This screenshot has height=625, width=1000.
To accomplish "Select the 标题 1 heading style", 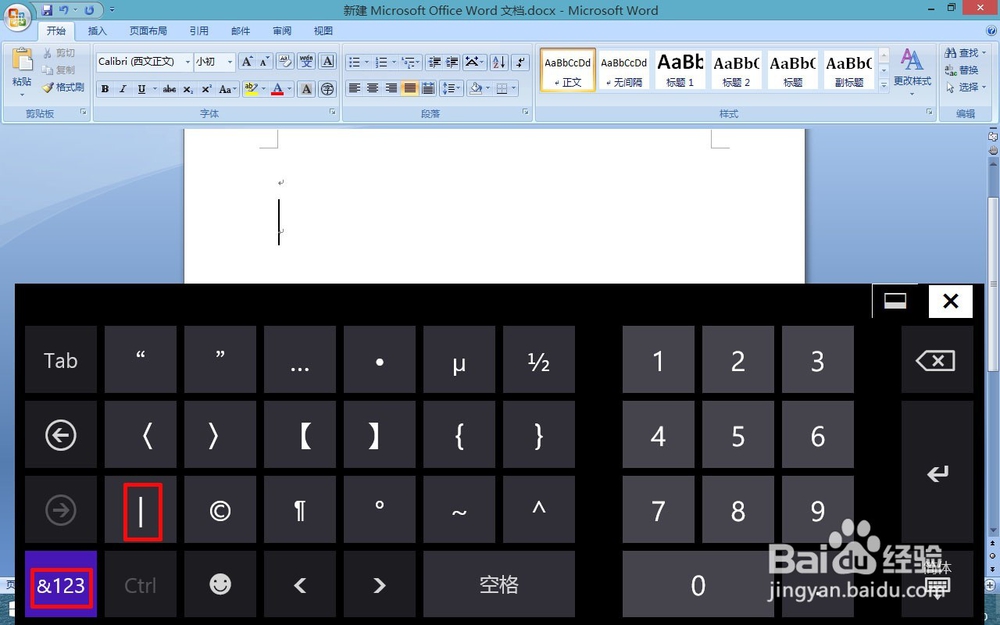I will coord(680,70).
